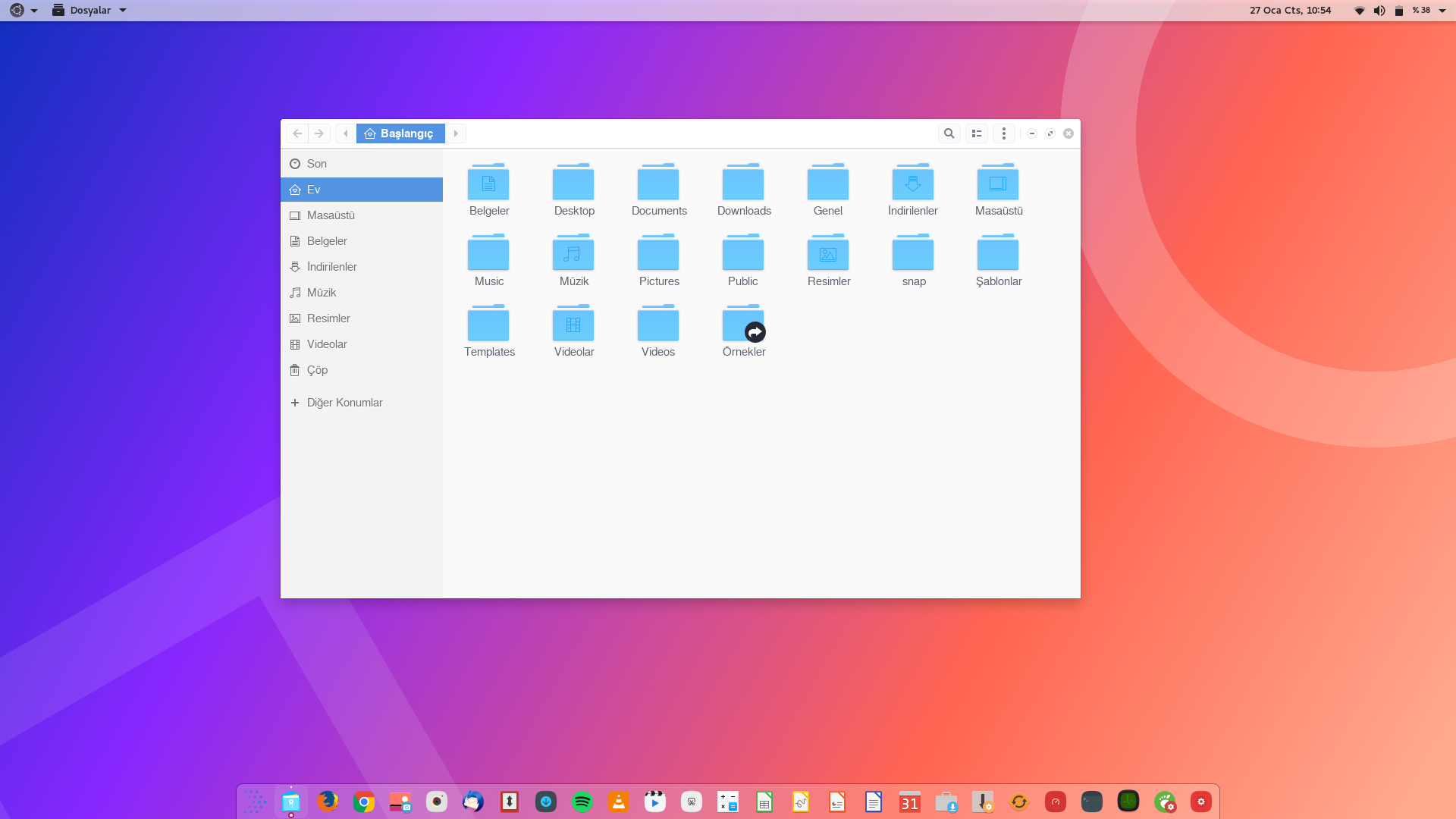Image resolution: width=1456 pixels, height=819 pixels.
Task: Toggle list/grid view button
Action: coord(977,133)
